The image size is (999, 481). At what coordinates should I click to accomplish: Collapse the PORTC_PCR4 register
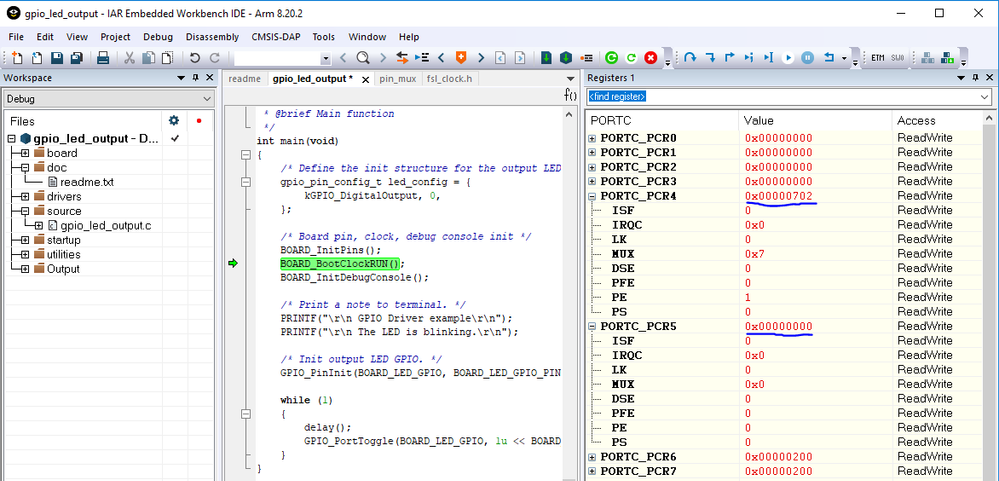point(592,196)
